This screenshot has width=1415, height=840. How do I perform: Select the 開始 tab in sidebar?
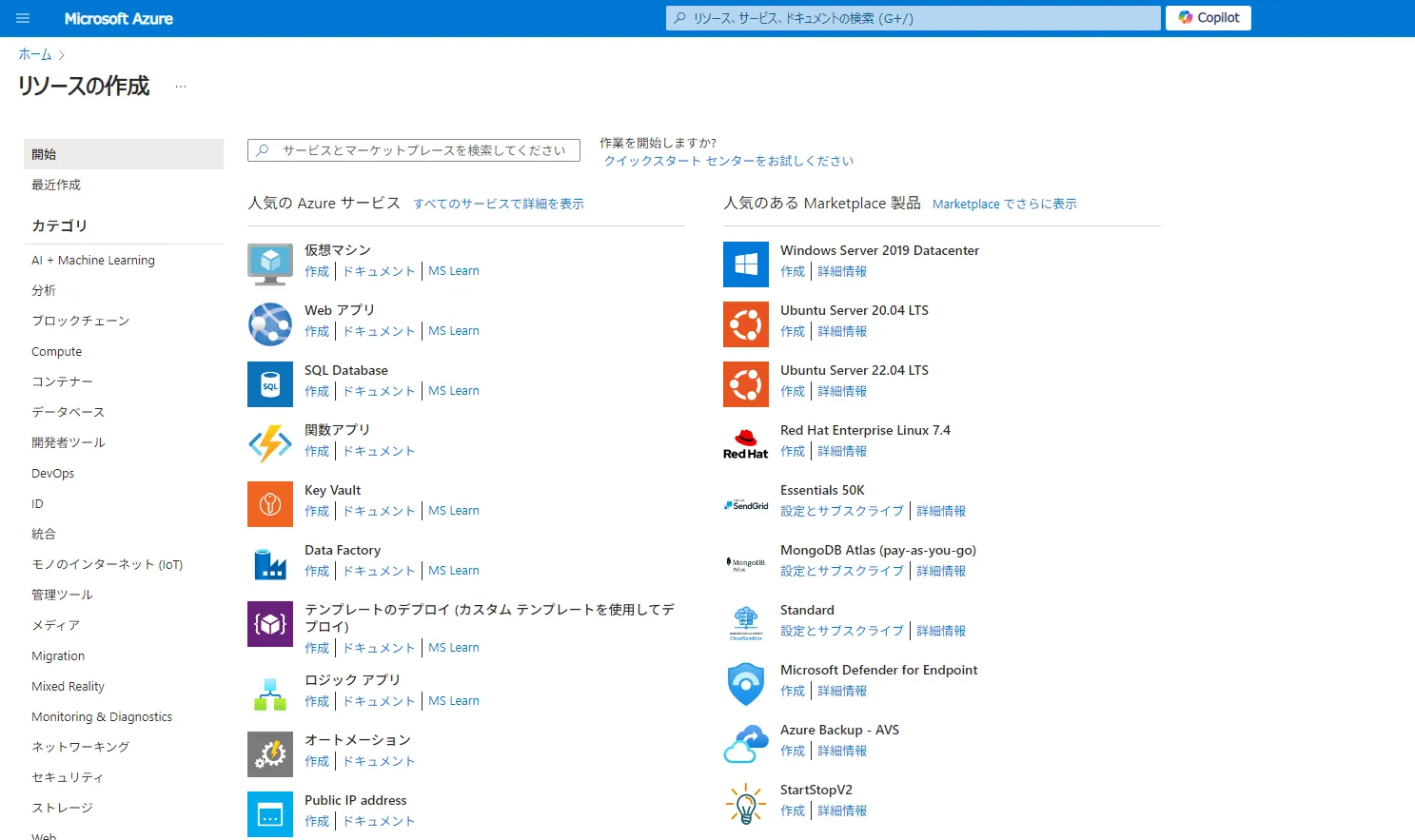[x=124, y=154]
